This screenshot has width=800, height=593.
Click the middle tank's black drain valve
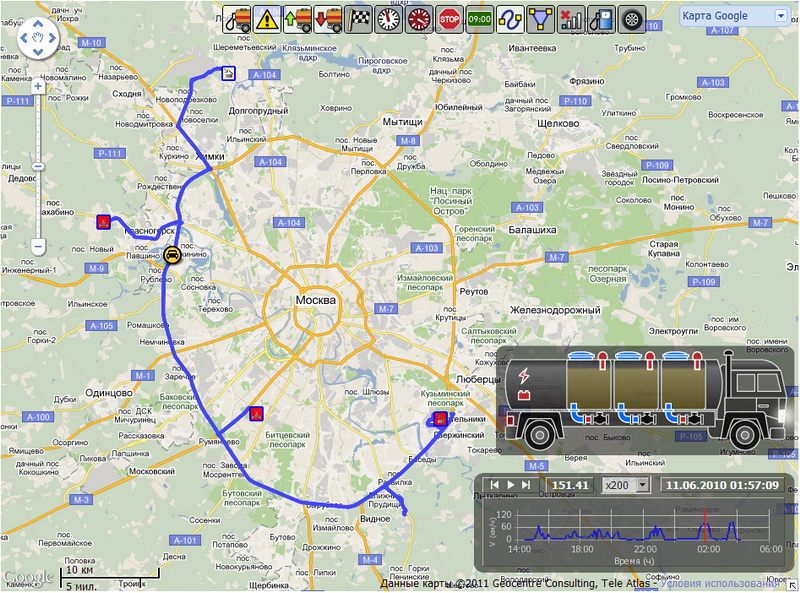(x=648, y=419)
